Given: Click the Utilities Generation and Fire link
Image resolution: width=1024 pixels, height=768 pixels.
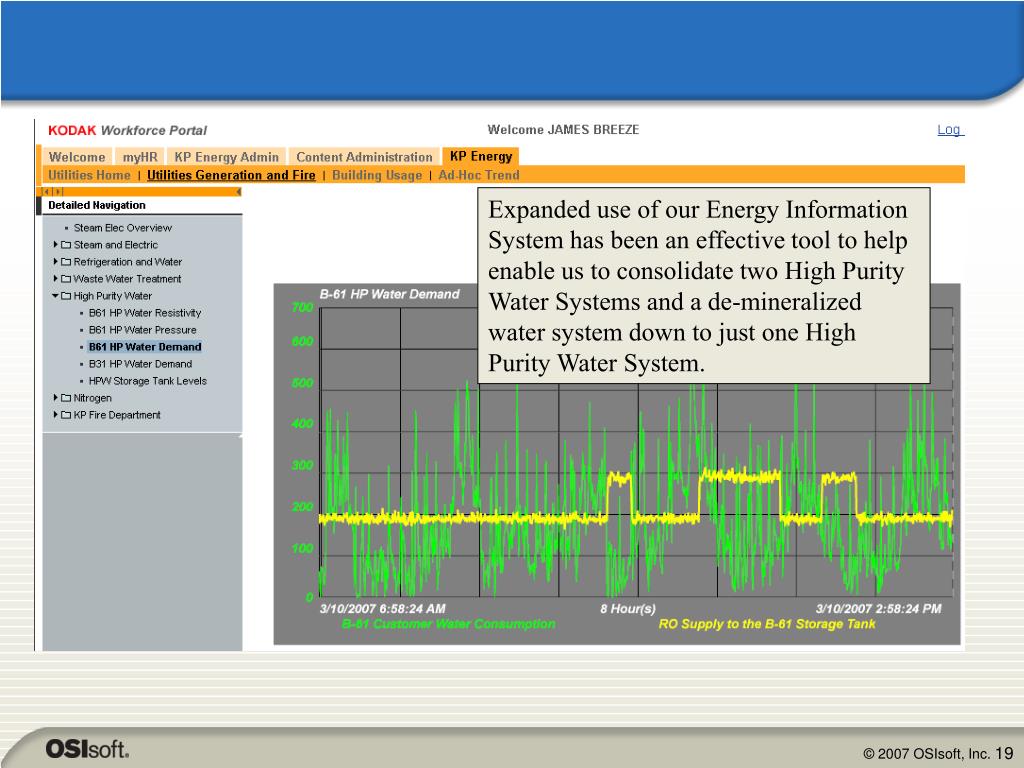Looking at the screenshot, I should tap(231, 175).
